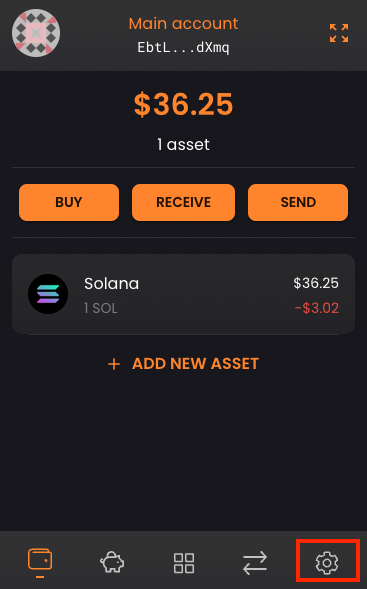The width and height of the screenshot is (367, 589).
Task: Copy wallet address EbtL...dXmq
Action: (183, 47)
